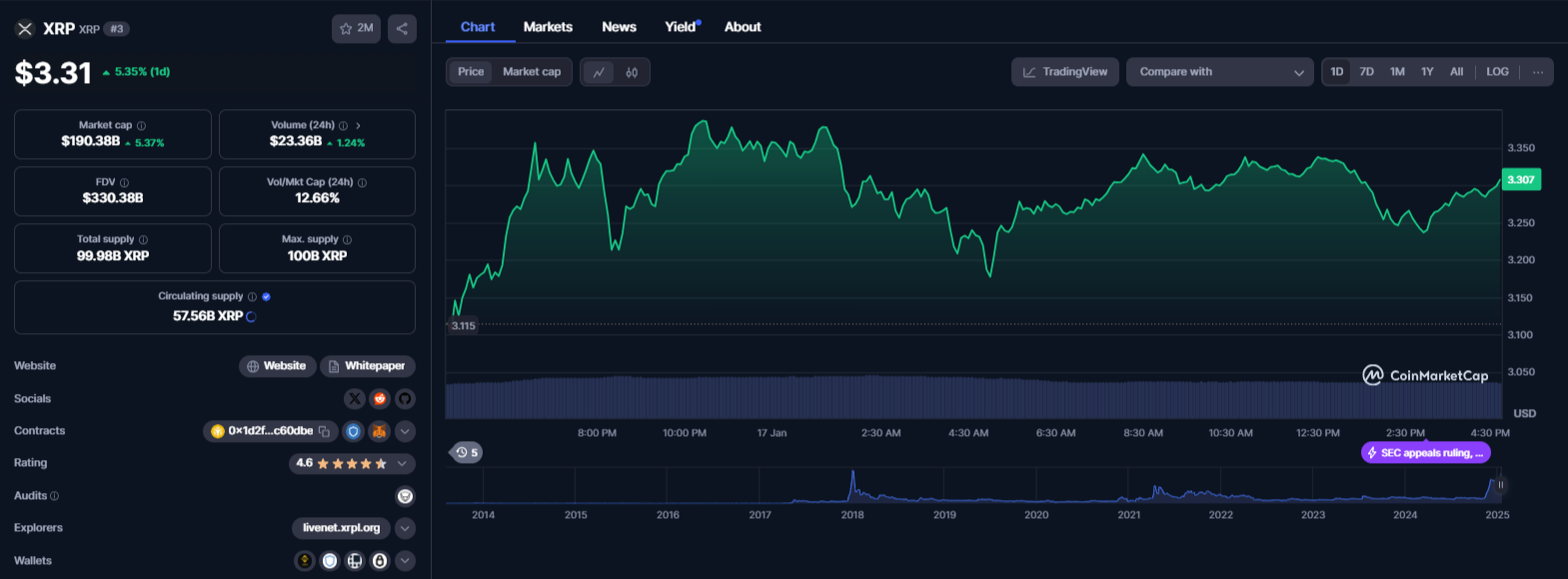
Task: Open XRP's Reddit community icon
Action: point(380,399)
